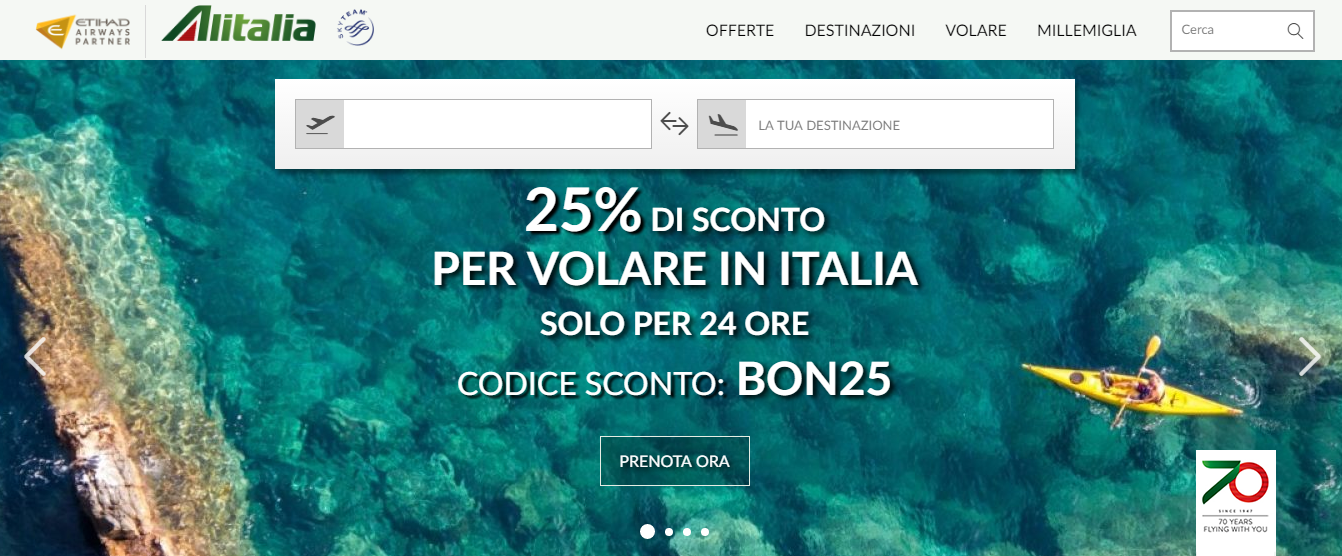Select the first carousel dot indicator

click(647, 532)
